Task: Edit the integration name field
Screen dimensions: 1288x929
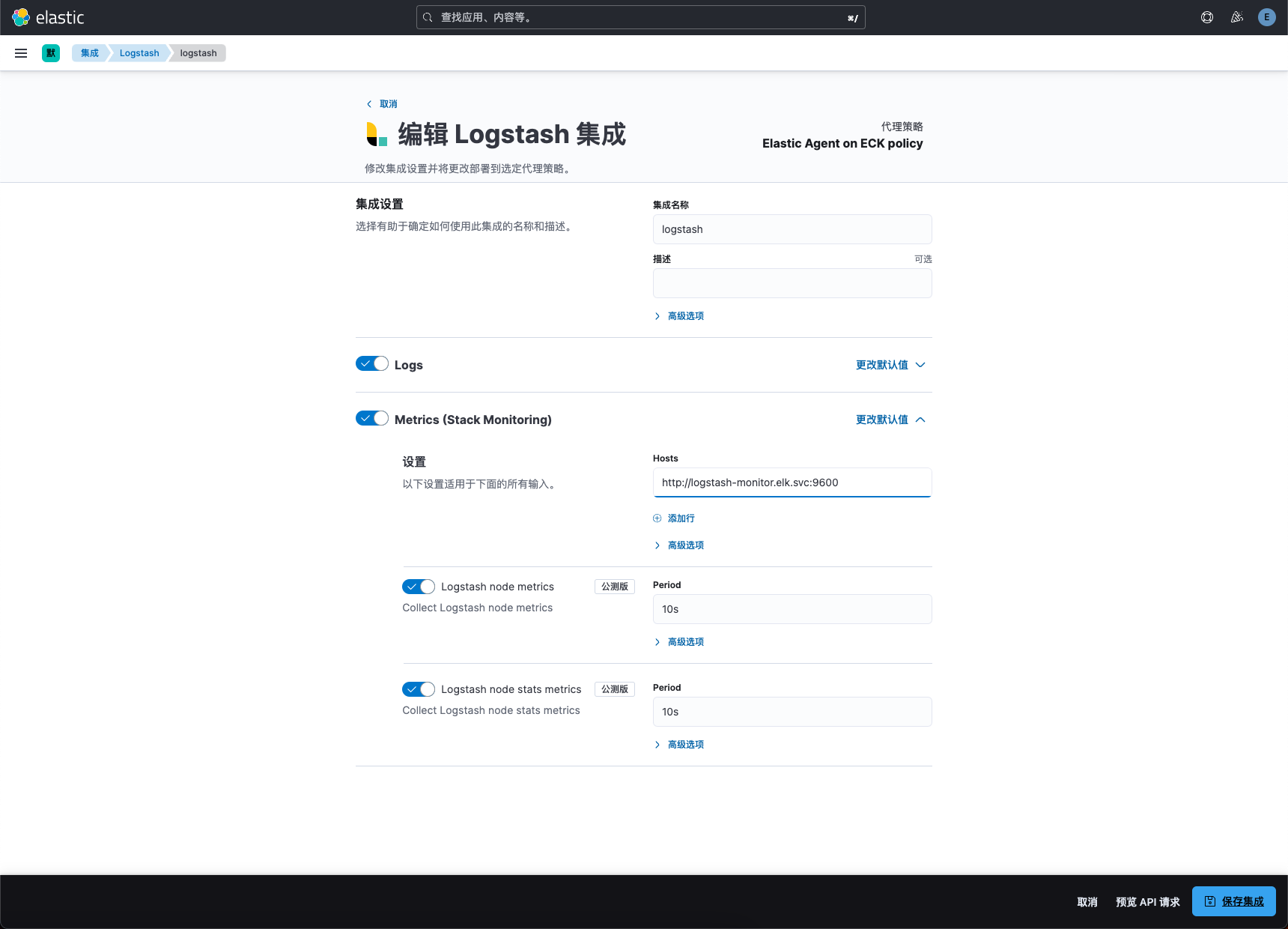Action: 792,229
